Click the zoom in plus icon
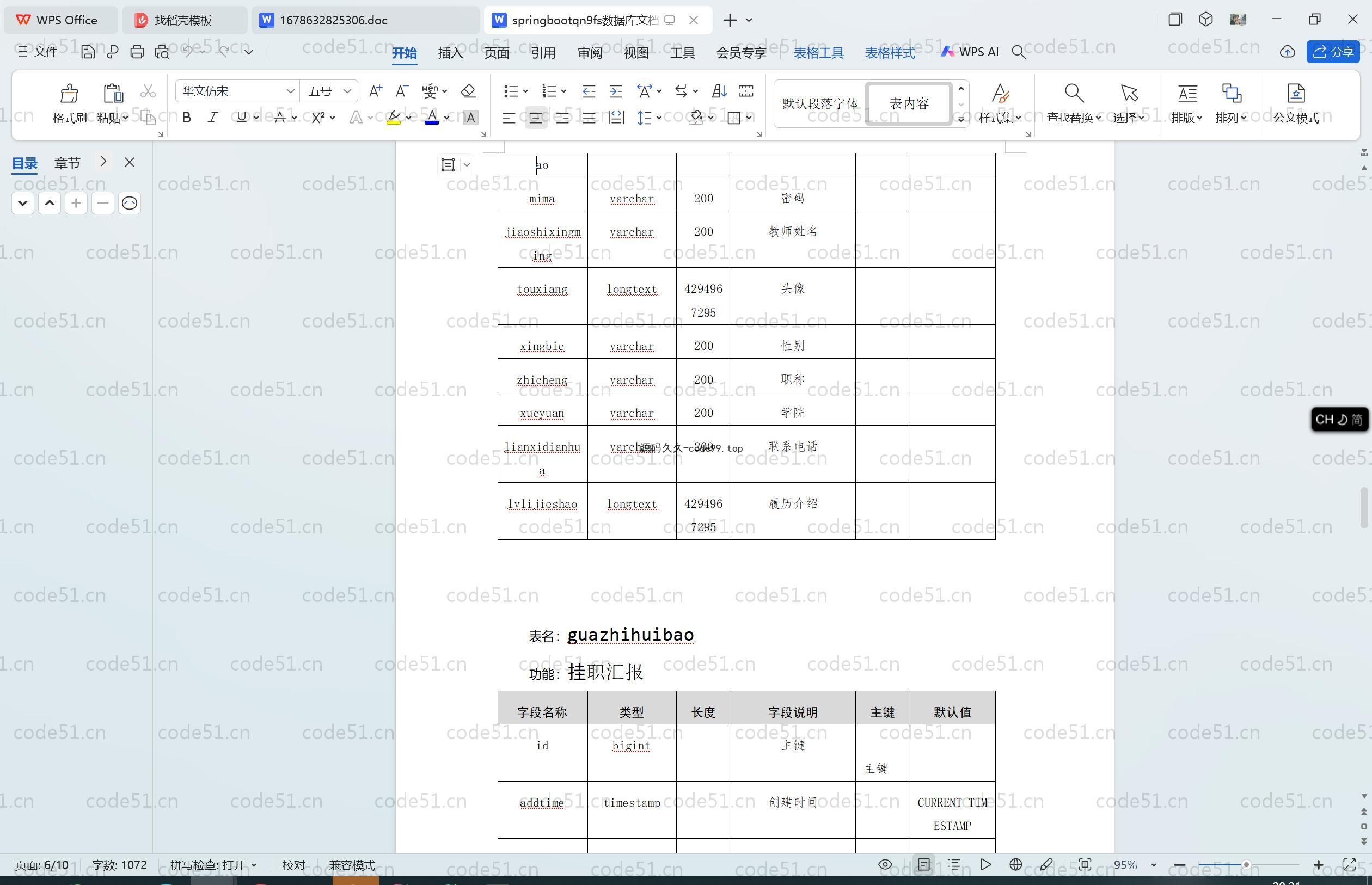 tap(1319, 865)
